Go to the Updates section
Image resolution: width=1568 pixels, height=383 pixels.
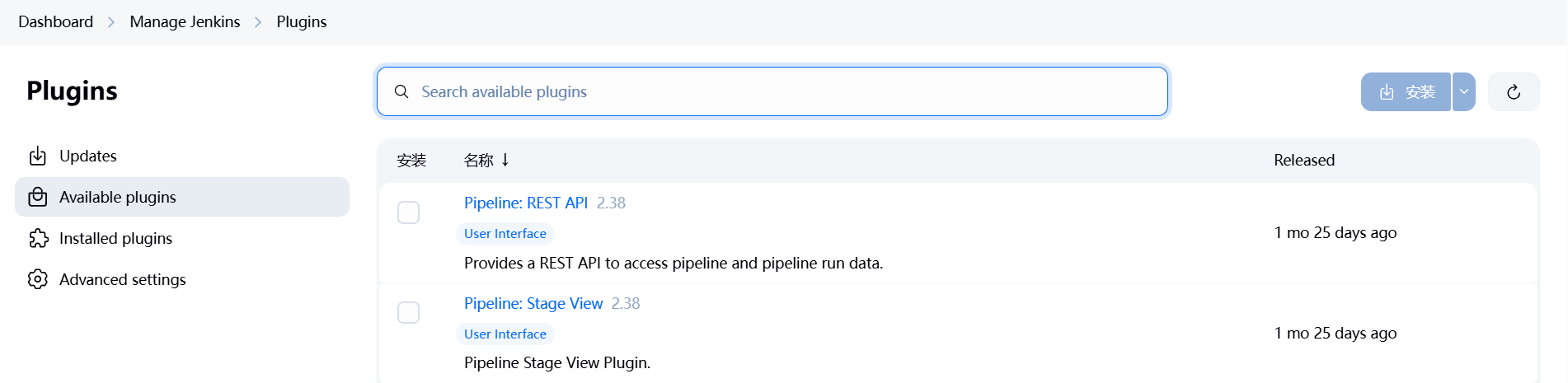(x=87, y=156)
